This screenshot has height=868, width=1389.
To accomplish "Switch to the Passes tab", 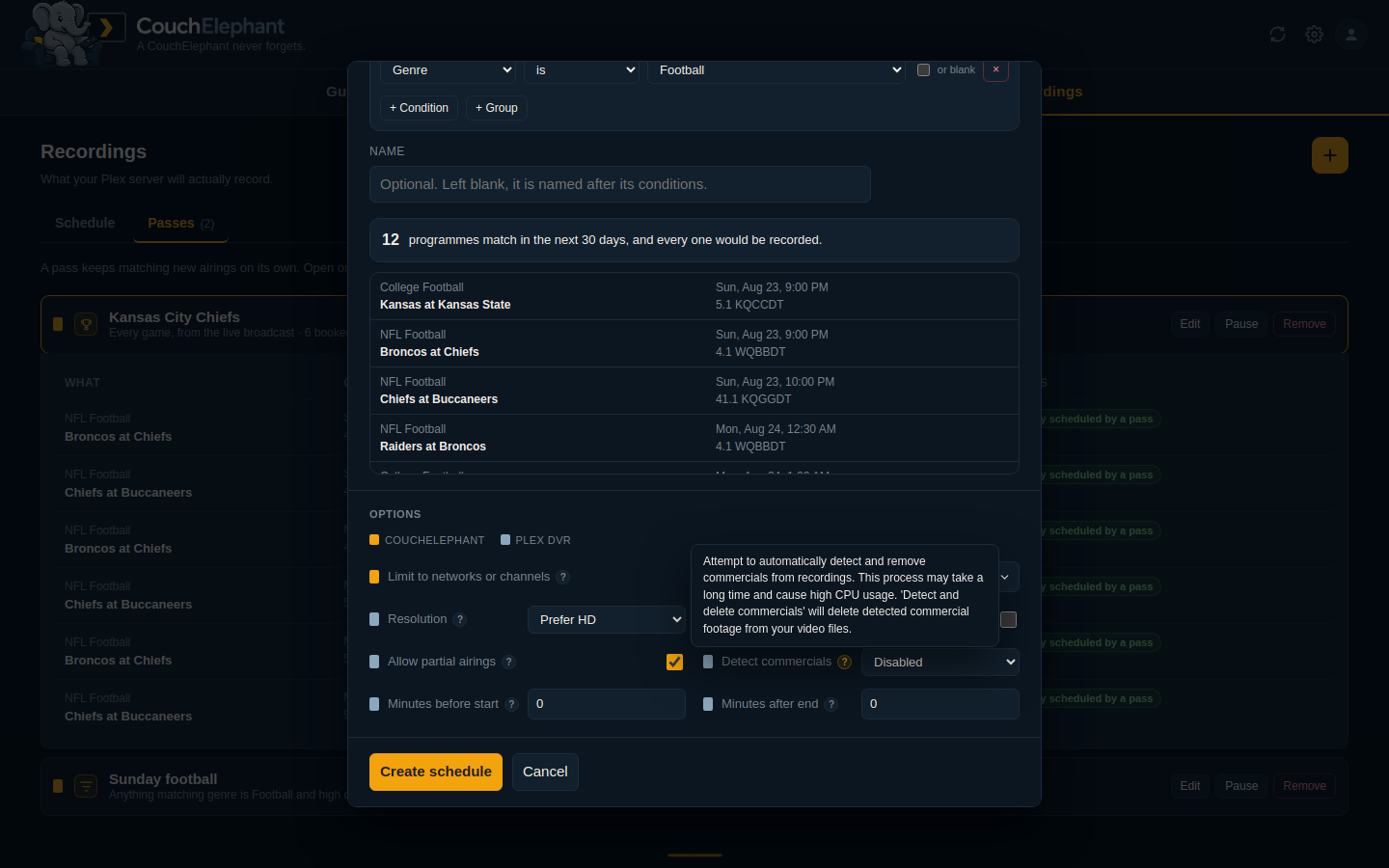I will point(180,223).
